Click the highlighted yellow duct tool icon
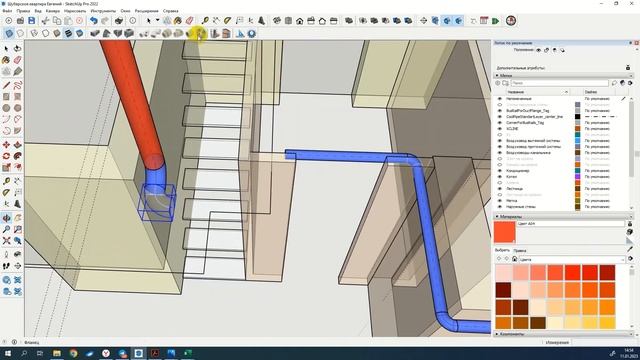Screen dimensions: 640x360 pos(200,33)
